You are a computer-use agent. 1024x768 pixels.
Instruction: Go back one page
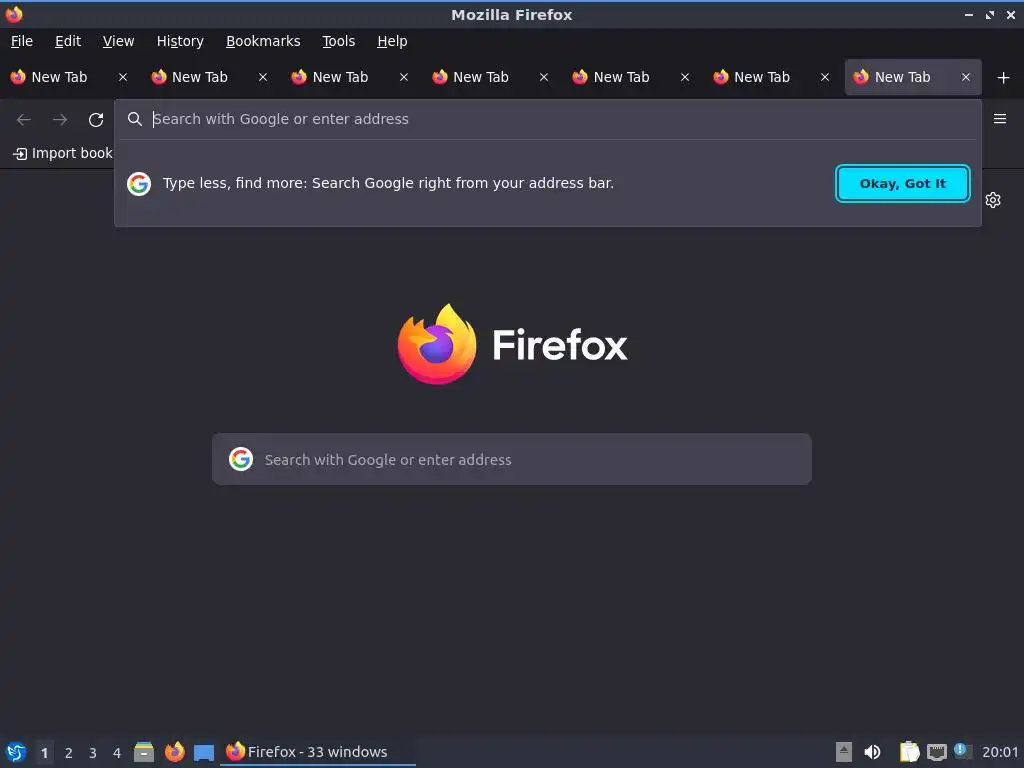[24, 120]
